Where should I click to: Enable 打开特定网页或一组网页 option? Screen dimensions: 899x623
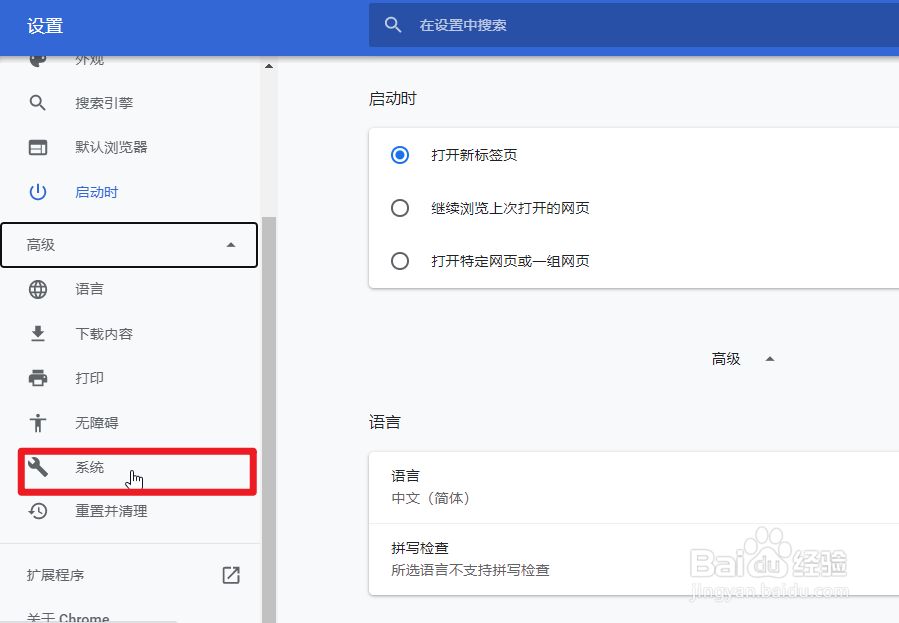pyautogui.click(x=400, y=261)
